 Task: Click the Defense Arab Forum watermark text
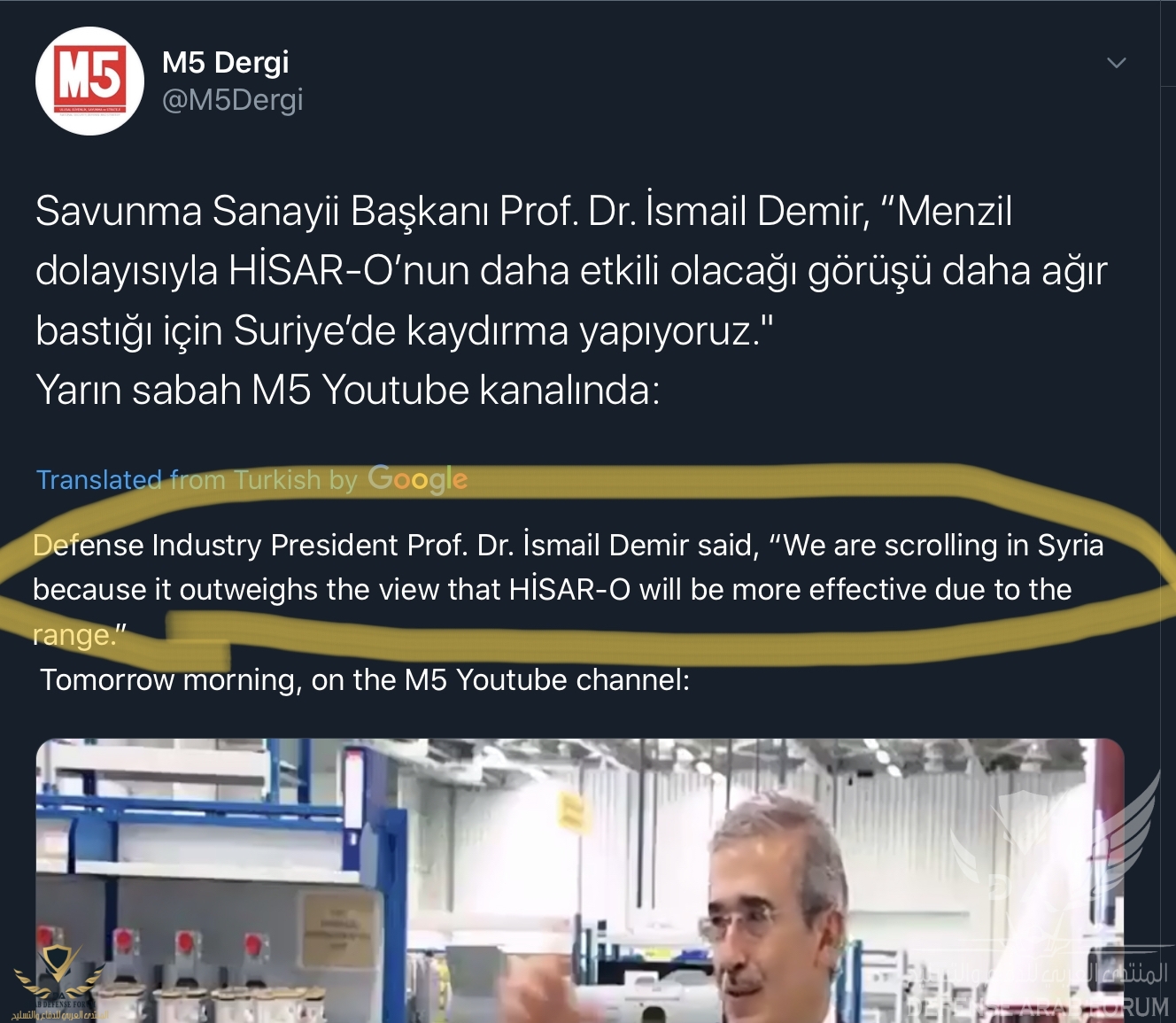(x=1038, y=992)
